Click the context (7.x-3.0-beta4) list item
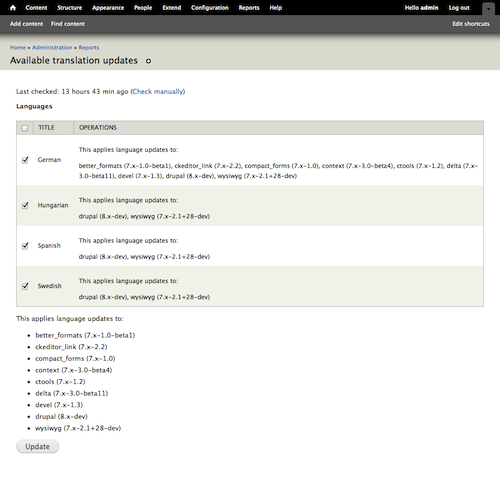 (74, 370)
